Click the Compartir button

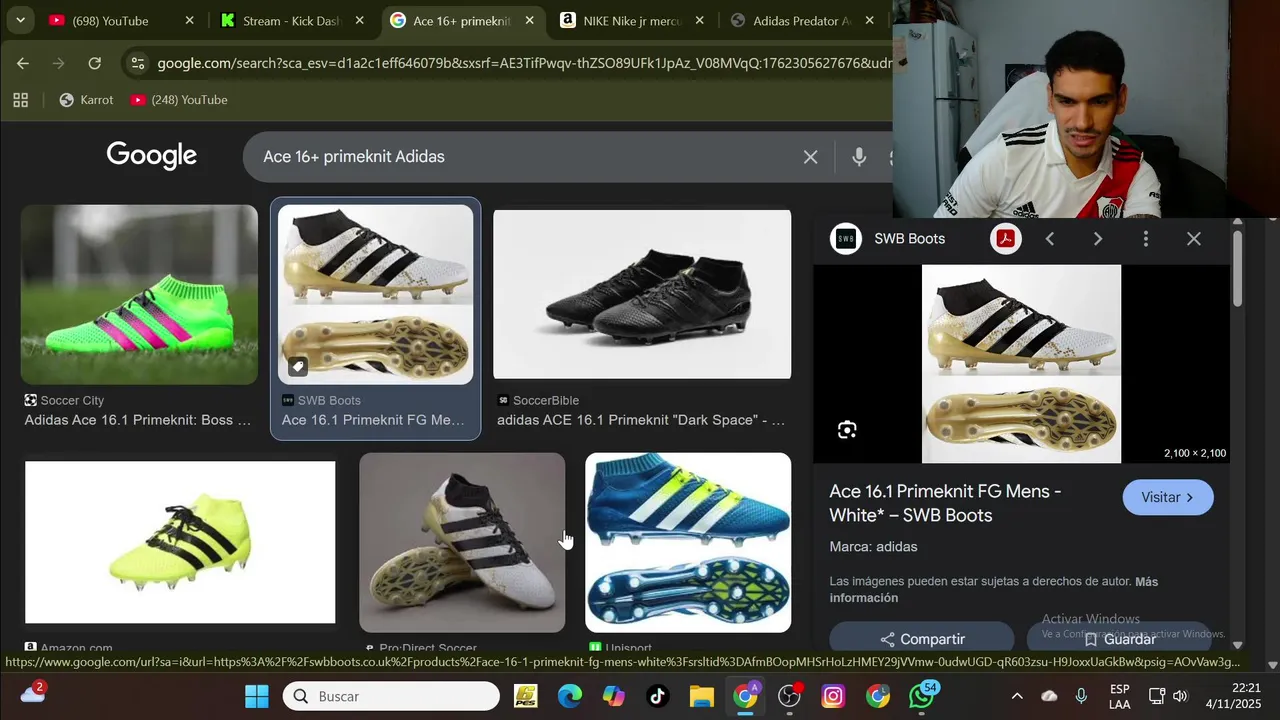[x=922, y=639]
